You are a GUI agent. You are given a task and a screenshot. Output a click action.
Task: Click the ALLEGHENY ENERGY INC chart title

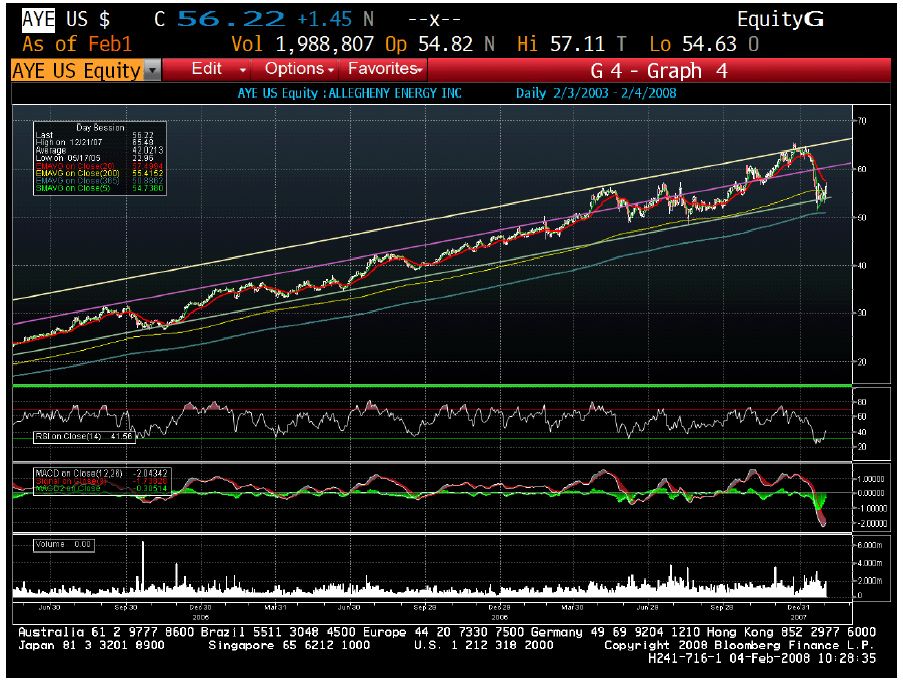[x=395, y=93]
